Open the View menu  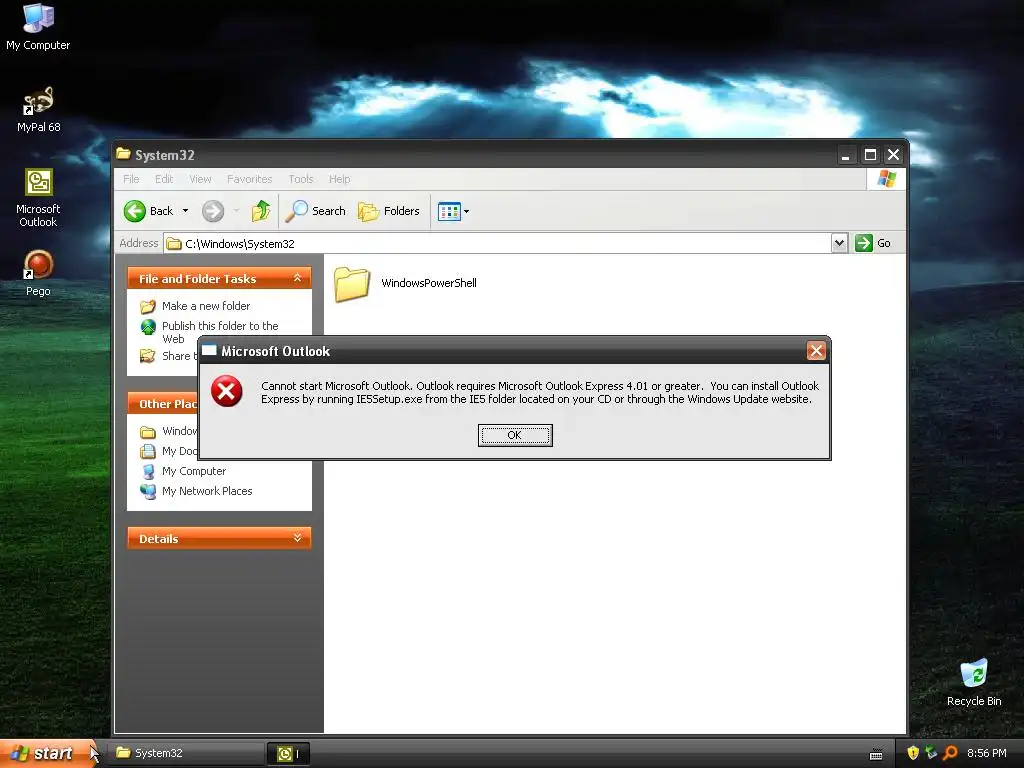pyautogui.click(x=200, y=179)
